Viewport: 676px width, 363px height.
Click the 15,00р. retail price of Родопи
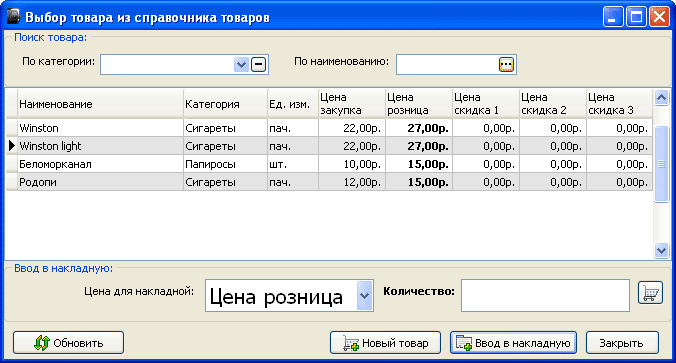pyautogui.click(x=419, y=182)
